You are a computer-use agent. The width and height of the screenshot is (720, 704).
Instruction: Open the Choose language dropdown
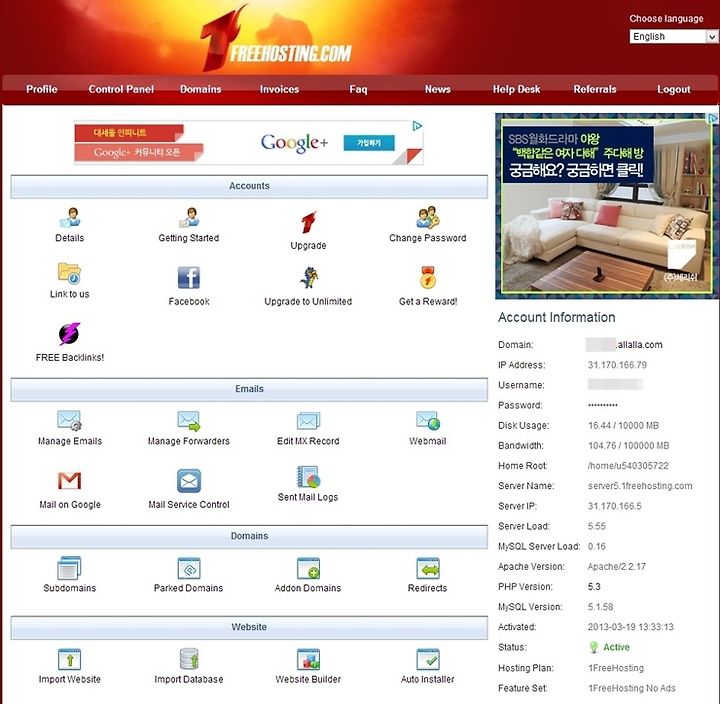point(673,36)
